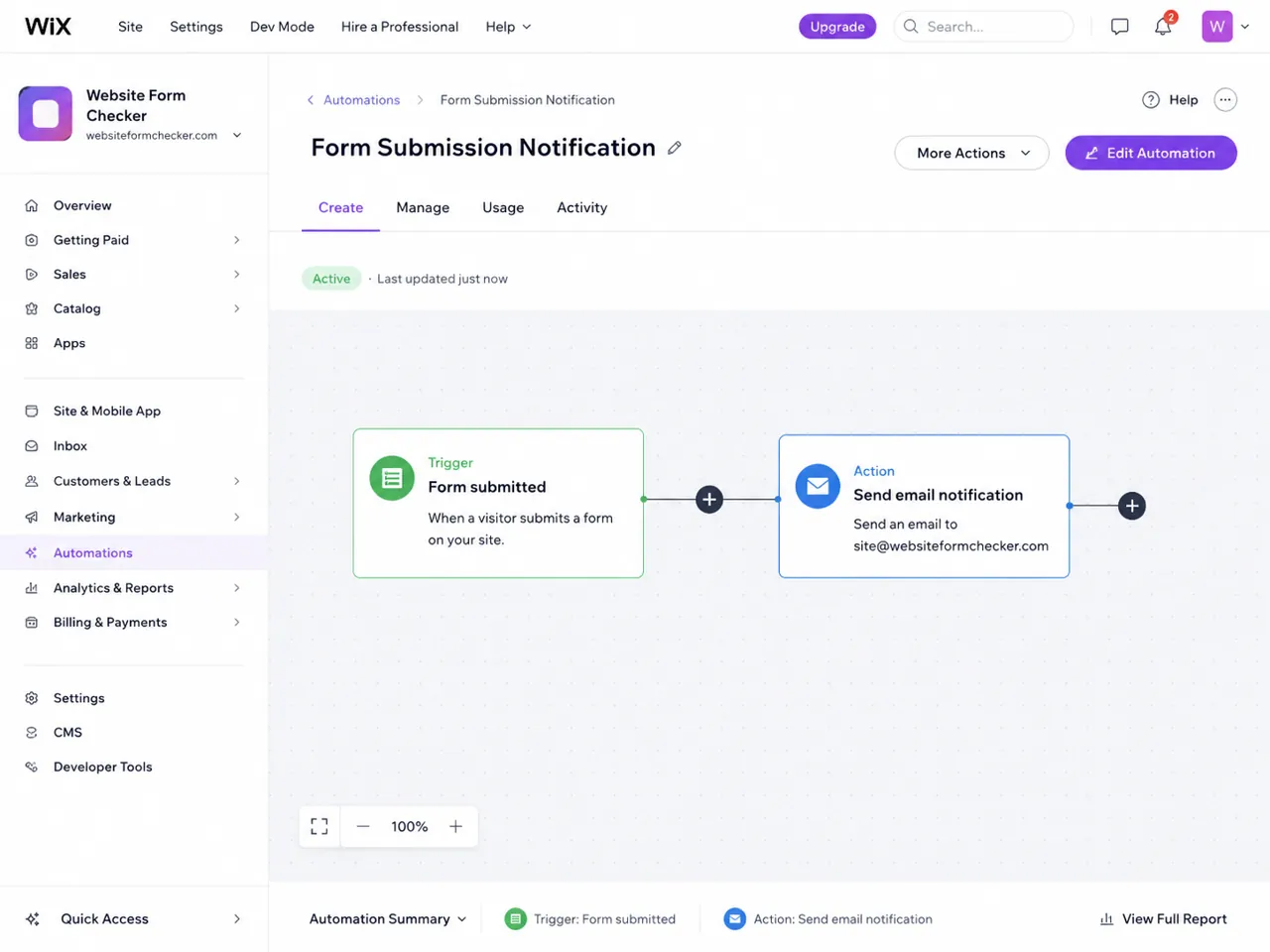1270x952 pixels.
Task: Click the Upgrade button
Action: 837,27
